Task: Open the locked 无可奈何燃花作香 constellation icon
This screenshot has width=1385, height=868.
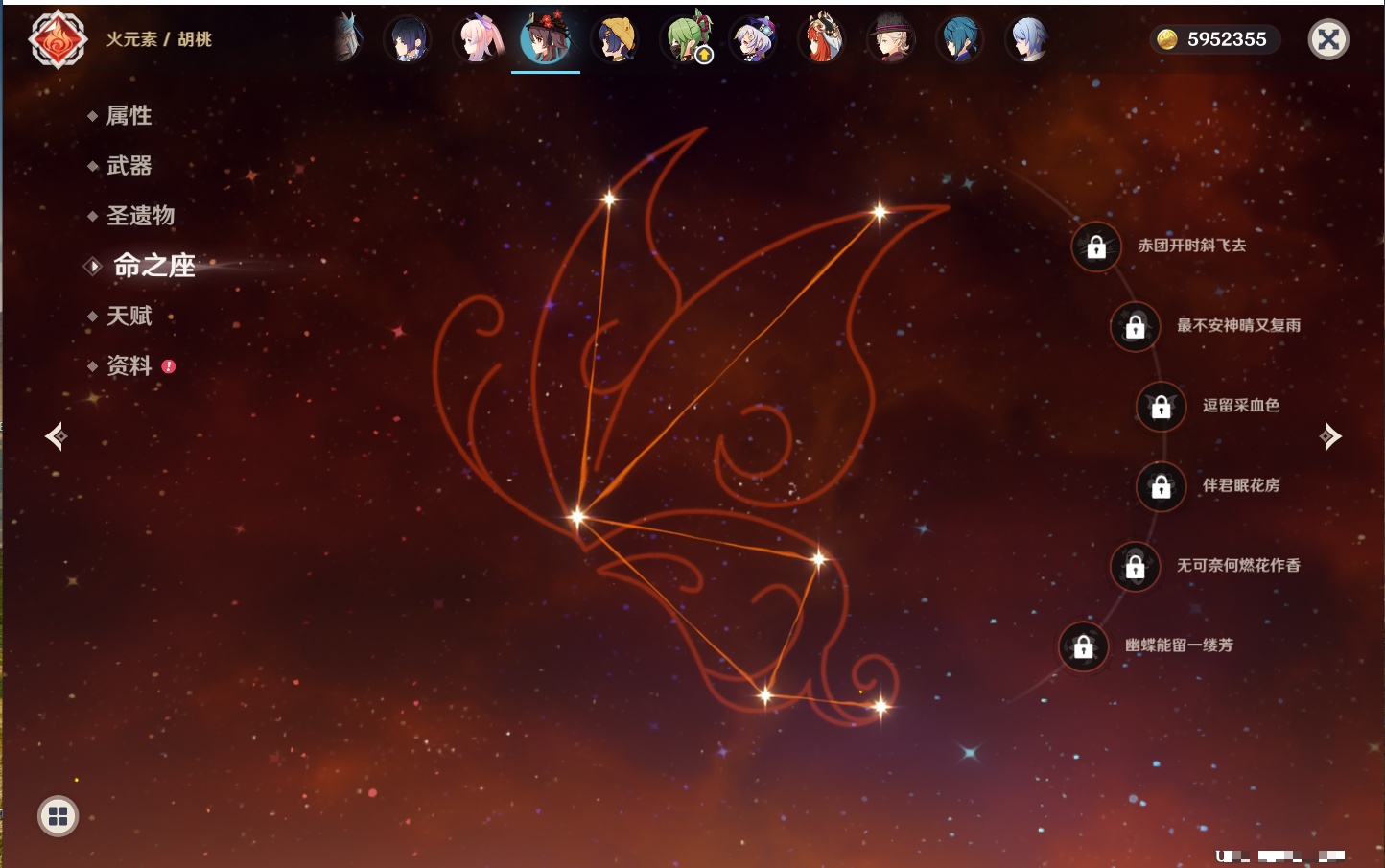Action: (x=1136, y=567)
